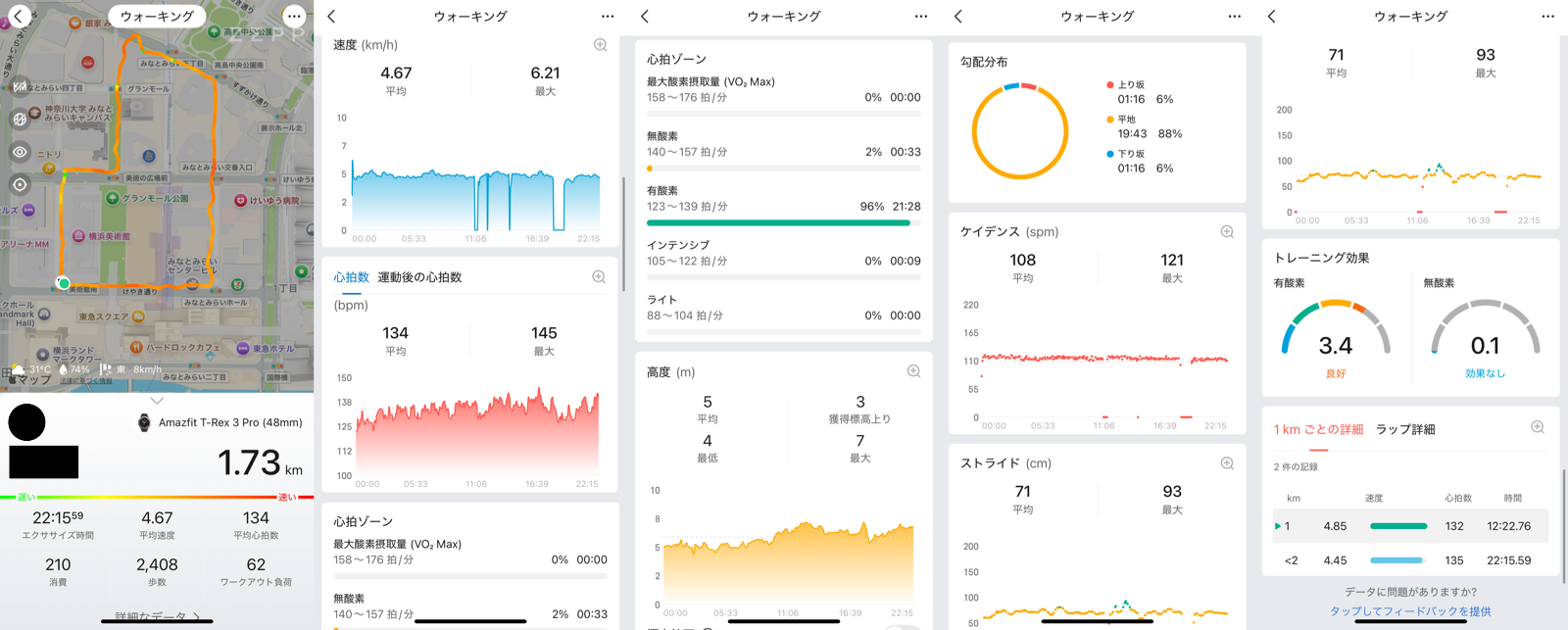Tap the scrollbar beside the heart rate card

[x=624, y=233]
